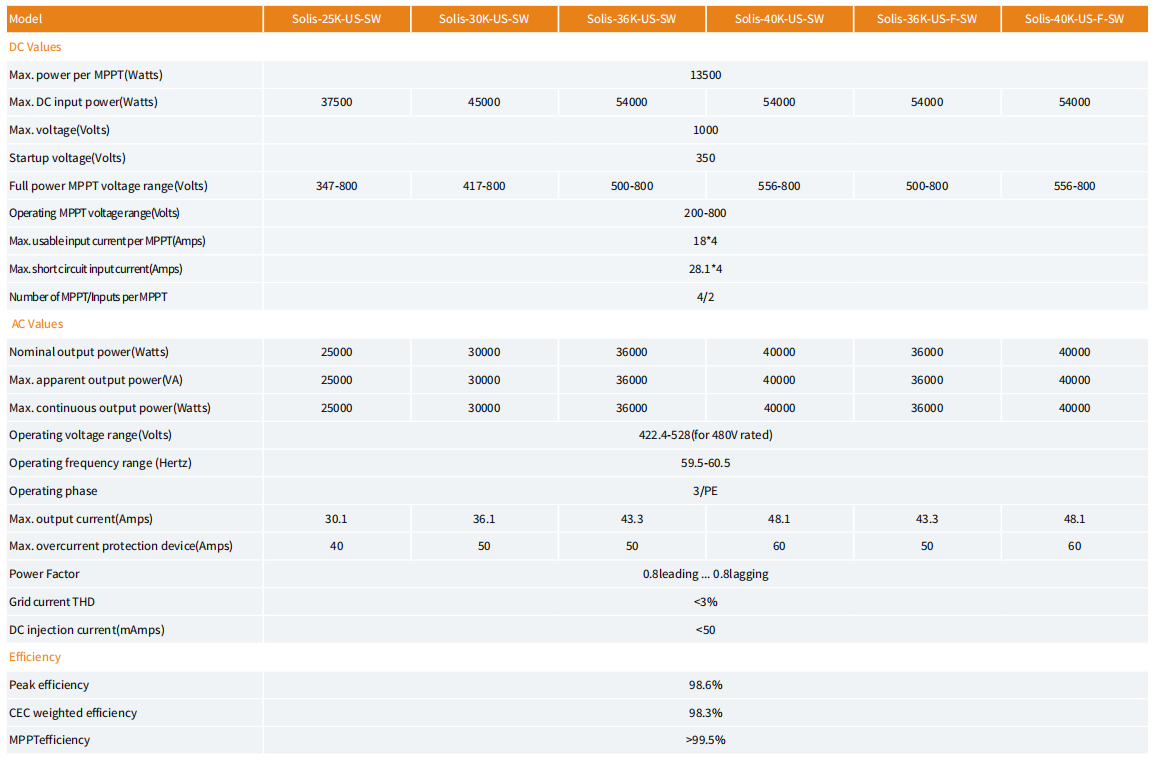Click the Operating frequency range (Hertz) label
The width and height of the screenshot is (1160, 760).
100,463
